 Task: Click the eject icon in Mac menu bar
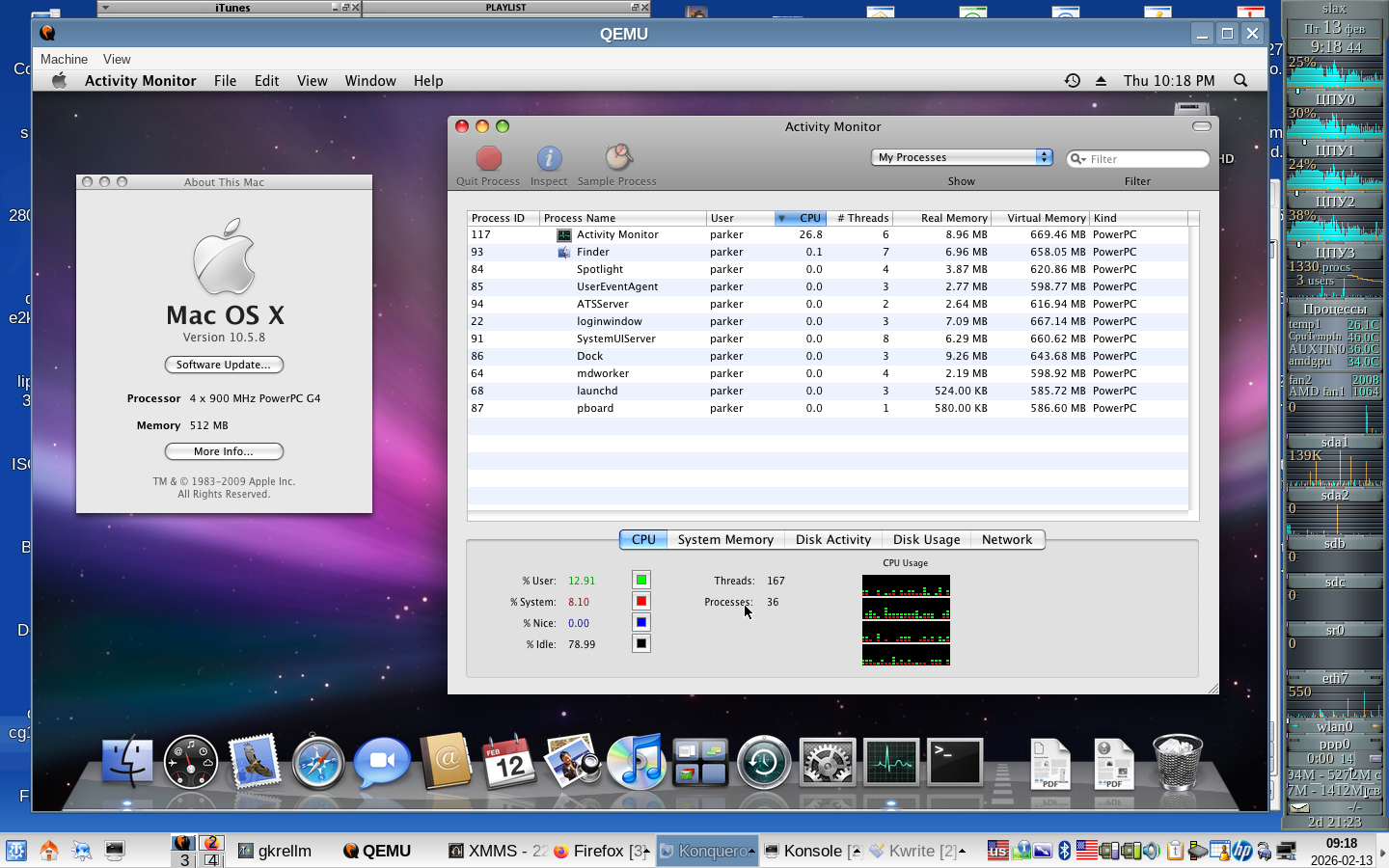pos(1101,81)
